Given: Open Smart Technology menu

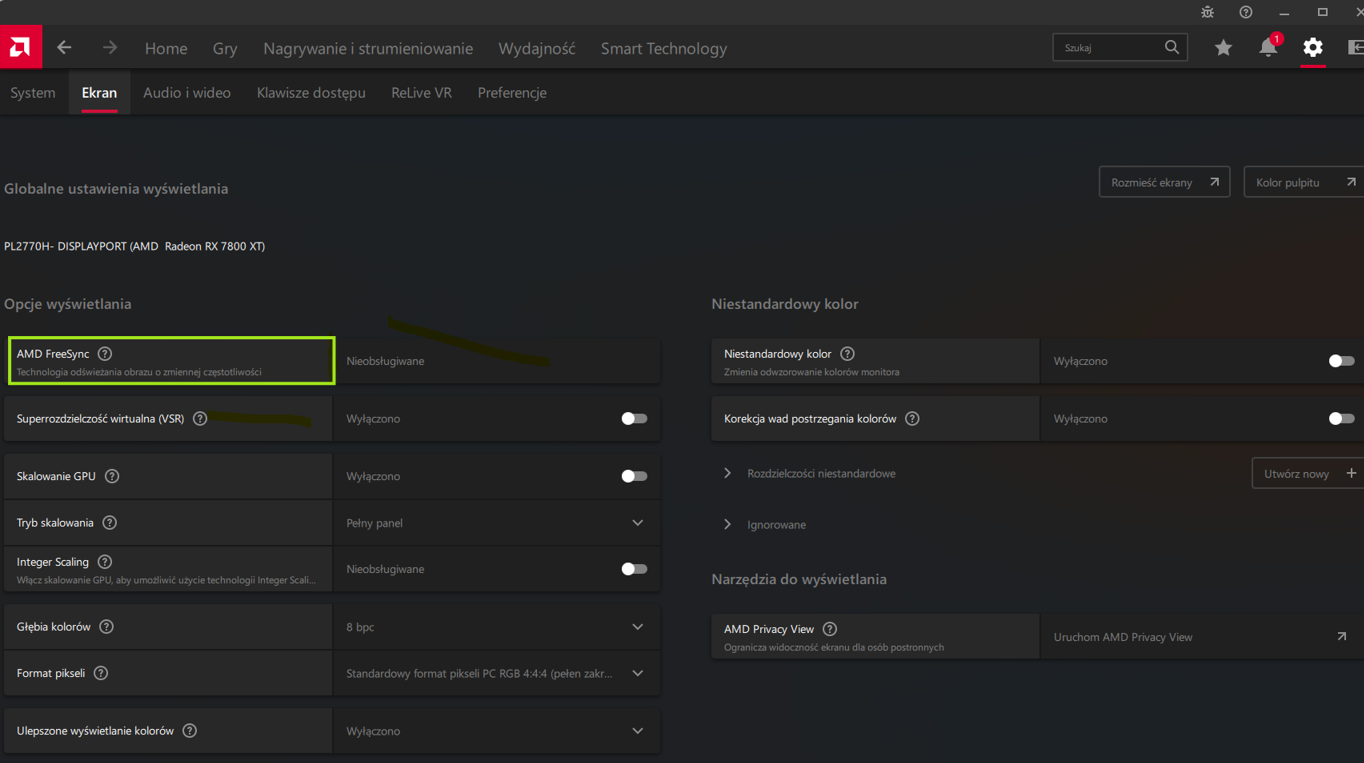Looking at the screenshot, I should click(x=664, y=48).
